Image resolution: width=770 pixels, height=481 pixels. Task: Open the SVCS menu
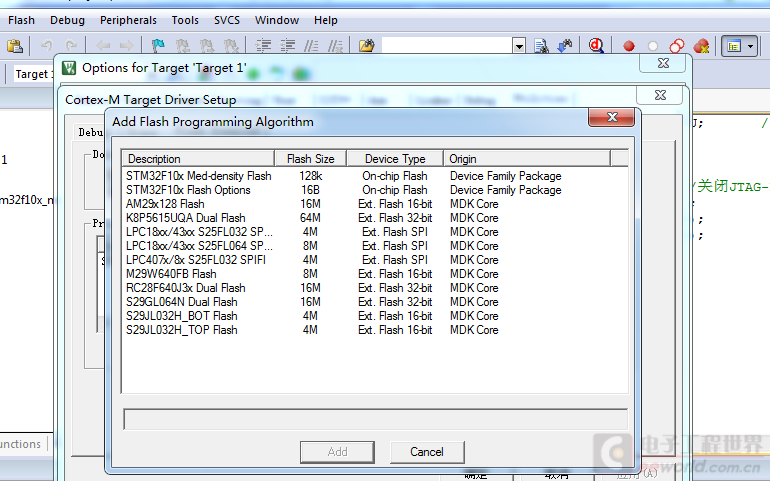[x=227, y=20]
